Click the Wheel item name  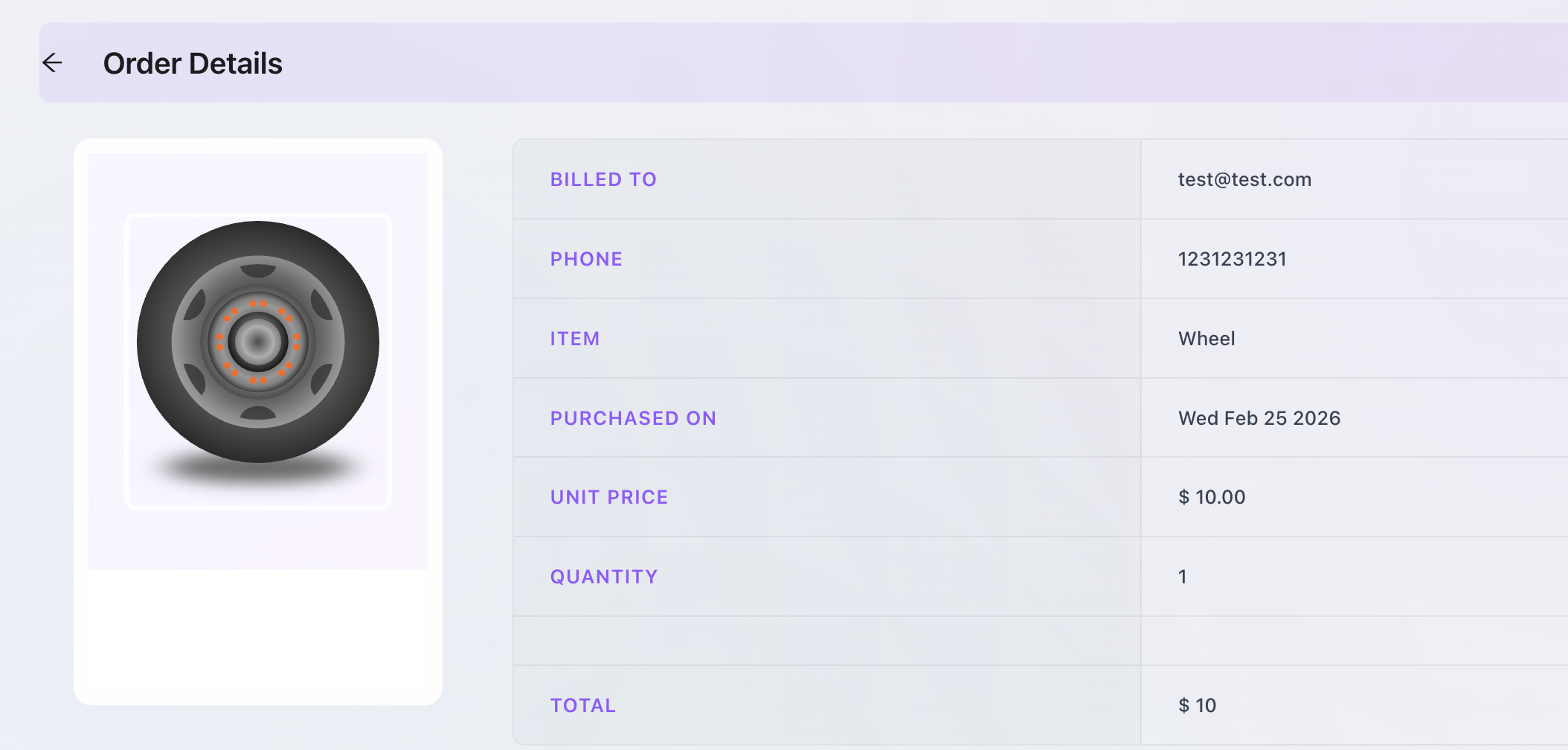[x=1206, y=339]
